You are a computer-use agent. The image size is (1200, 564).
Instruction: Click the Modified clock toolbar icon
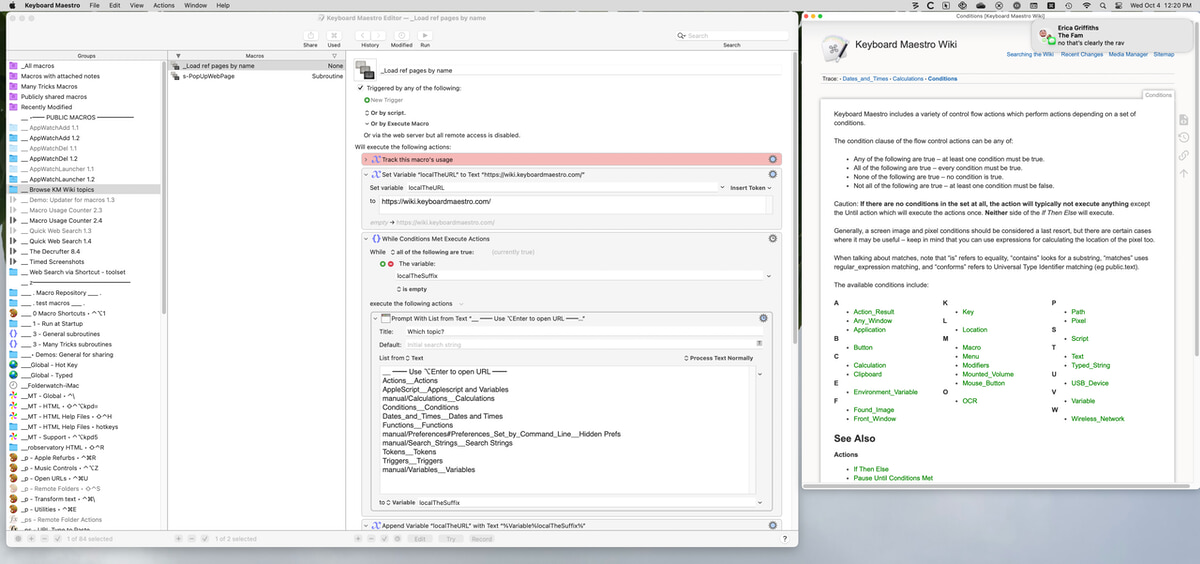[401, 35]
